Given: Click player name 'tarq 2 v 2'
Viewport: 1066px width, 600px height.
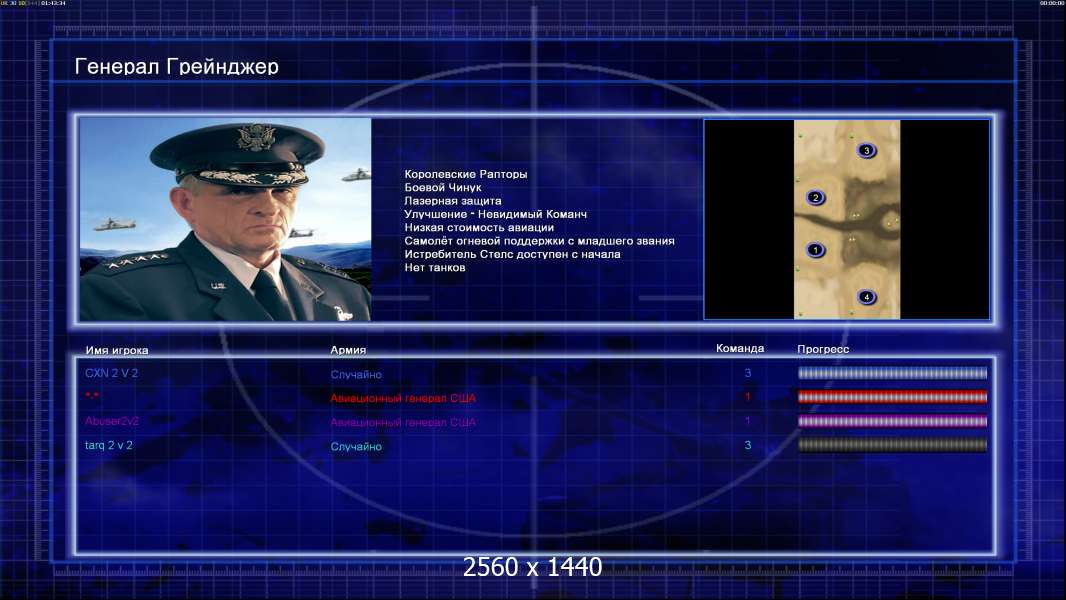Looking at the screenshot, I should pyautogui.click(x=109, y=445).
